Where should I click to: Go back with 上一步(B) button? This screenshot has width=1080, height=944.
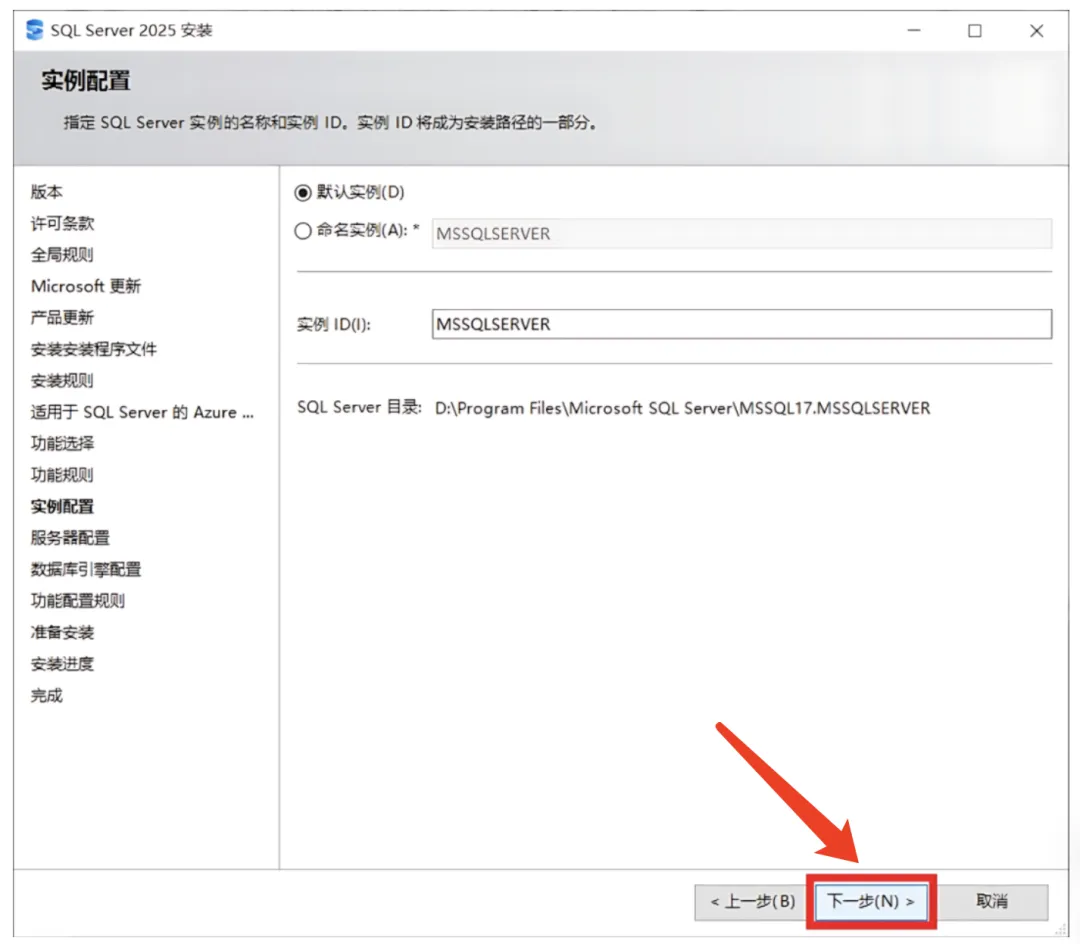pos(751,901)
